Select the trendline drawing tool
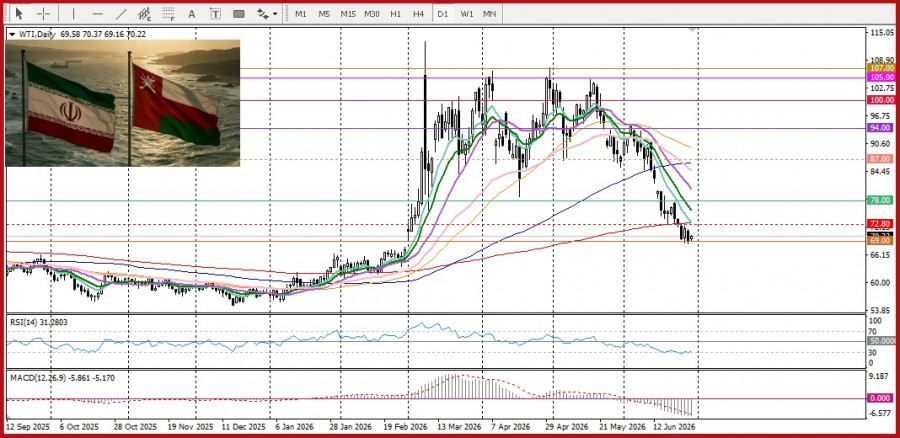The width and height of the screenshot is (900, 438). [x=121, y=14]
